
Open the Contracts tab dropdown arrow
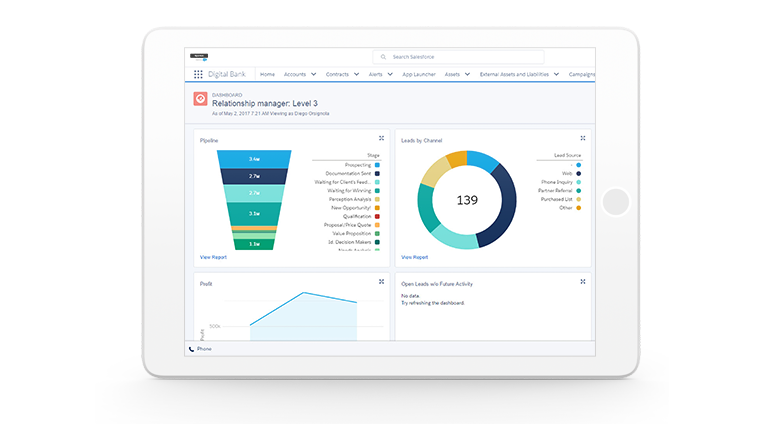[x=357, y=74]
